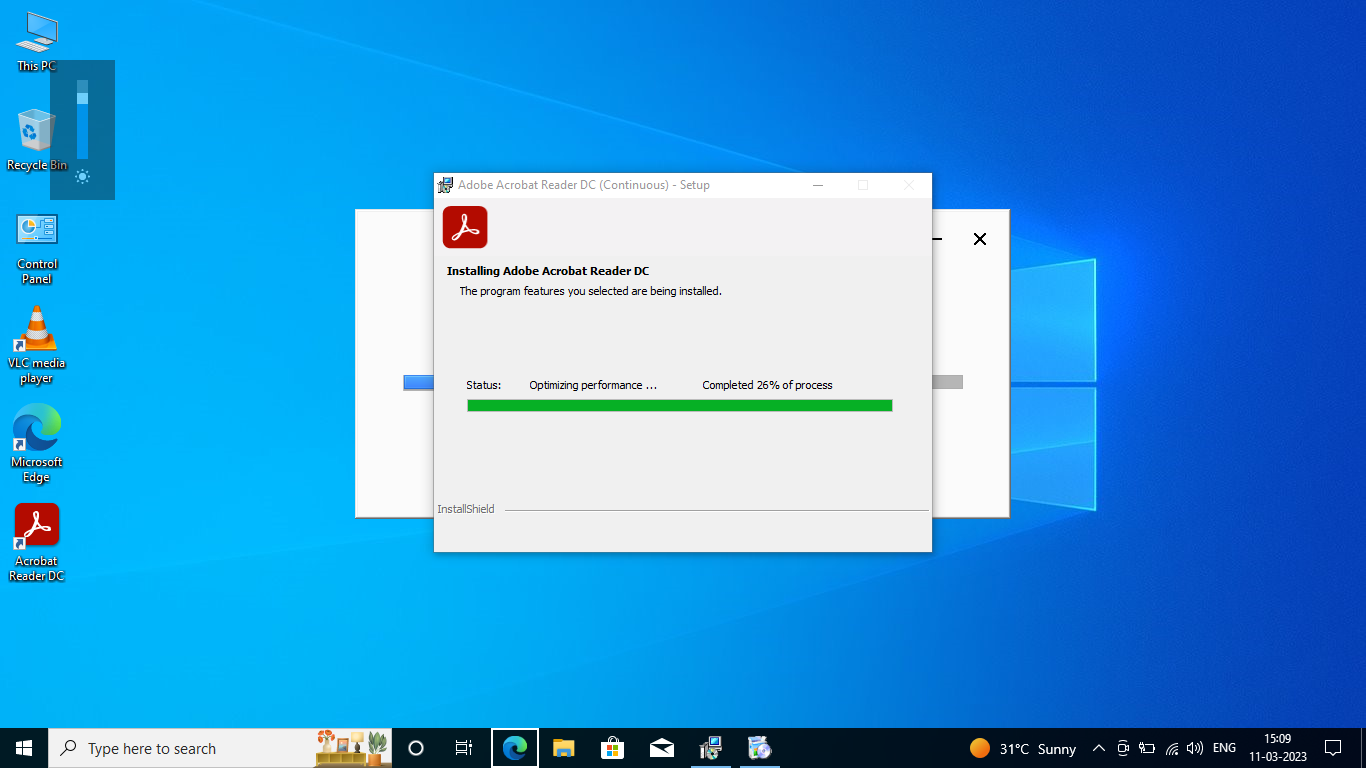Close the white background window behind installer
The image size is (1366, 768).
980,239
